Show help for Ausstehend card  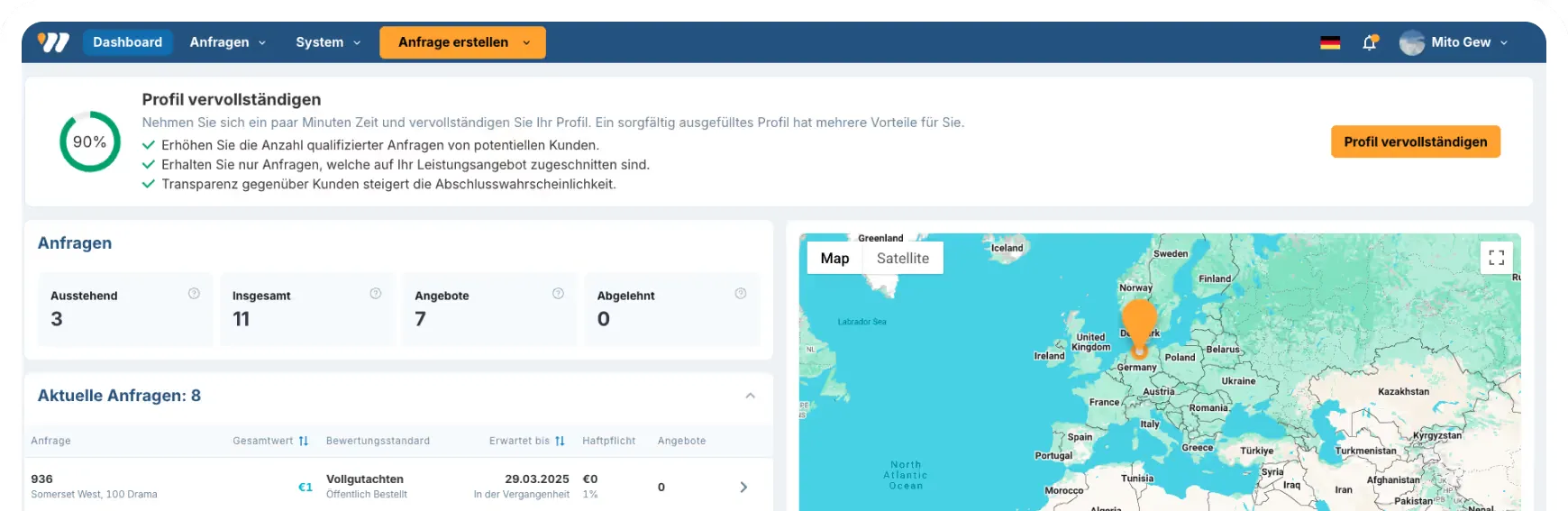(194, 294)
